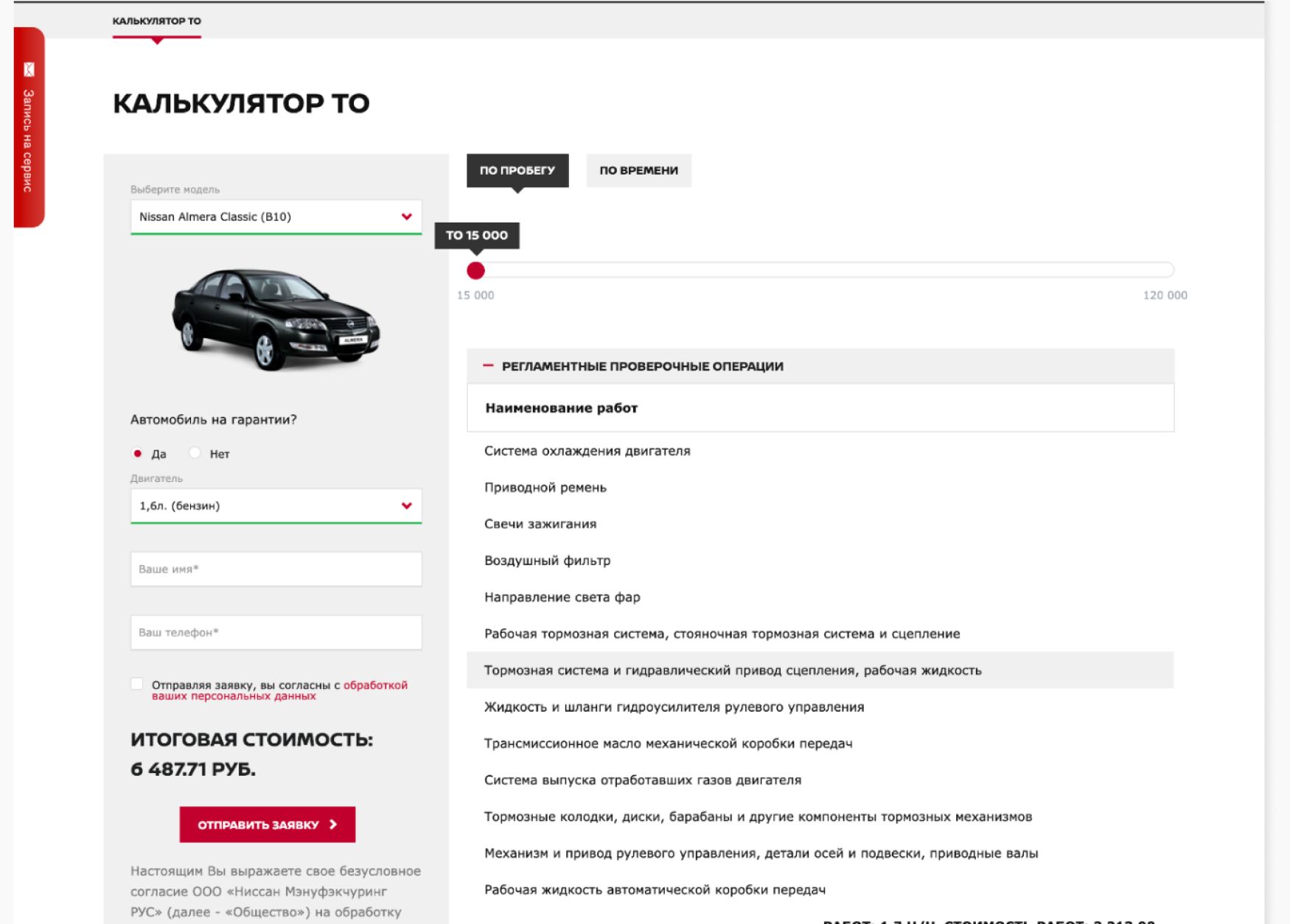
Task: Select 'Да' for warranty status
Action: pos(138,454)
